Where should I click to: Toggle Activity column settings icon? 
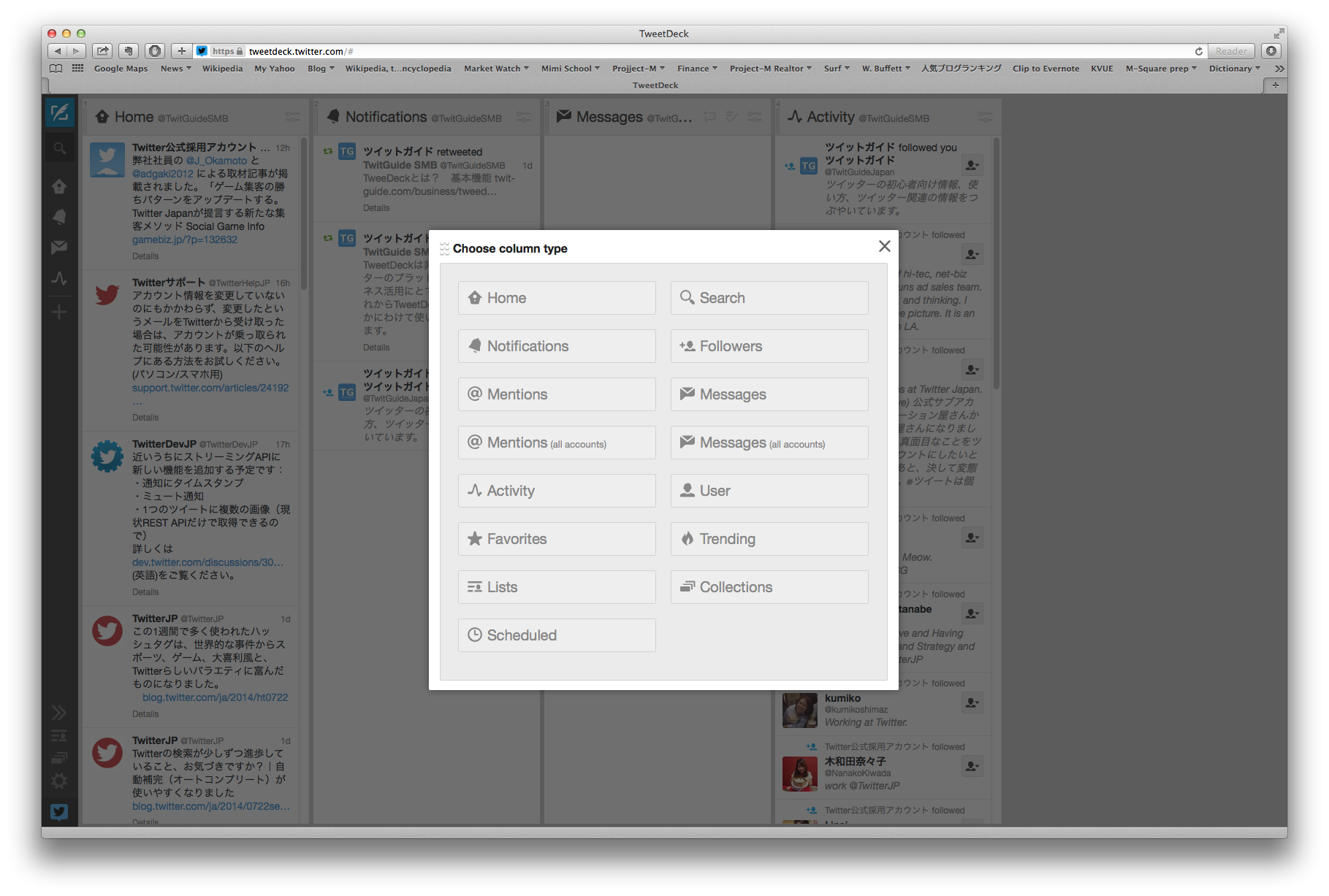[x=985, y=117]
